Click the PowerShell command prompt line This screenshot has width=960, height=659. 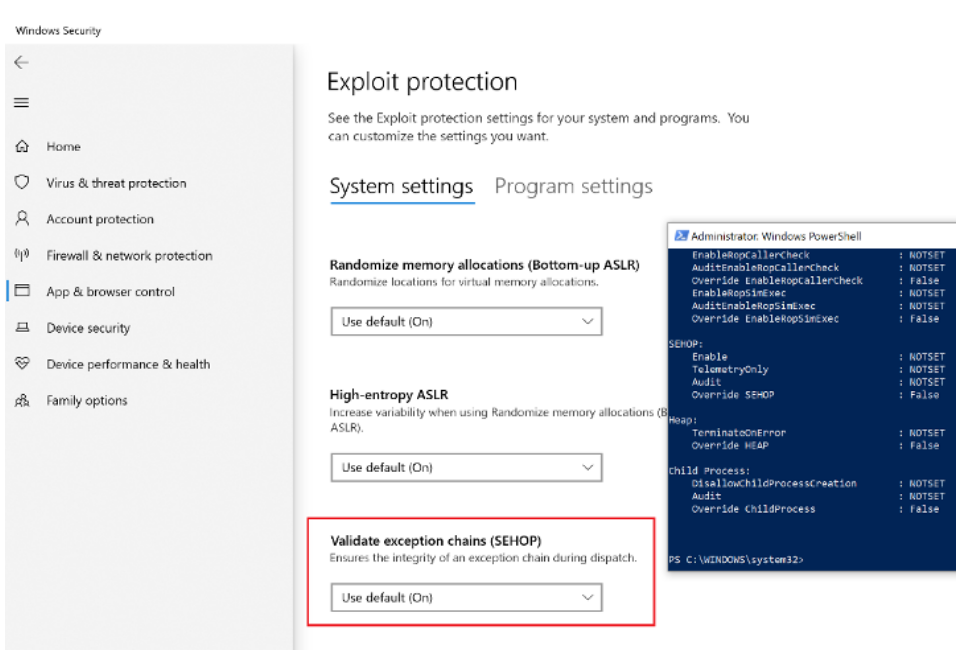tap(736, 560)
